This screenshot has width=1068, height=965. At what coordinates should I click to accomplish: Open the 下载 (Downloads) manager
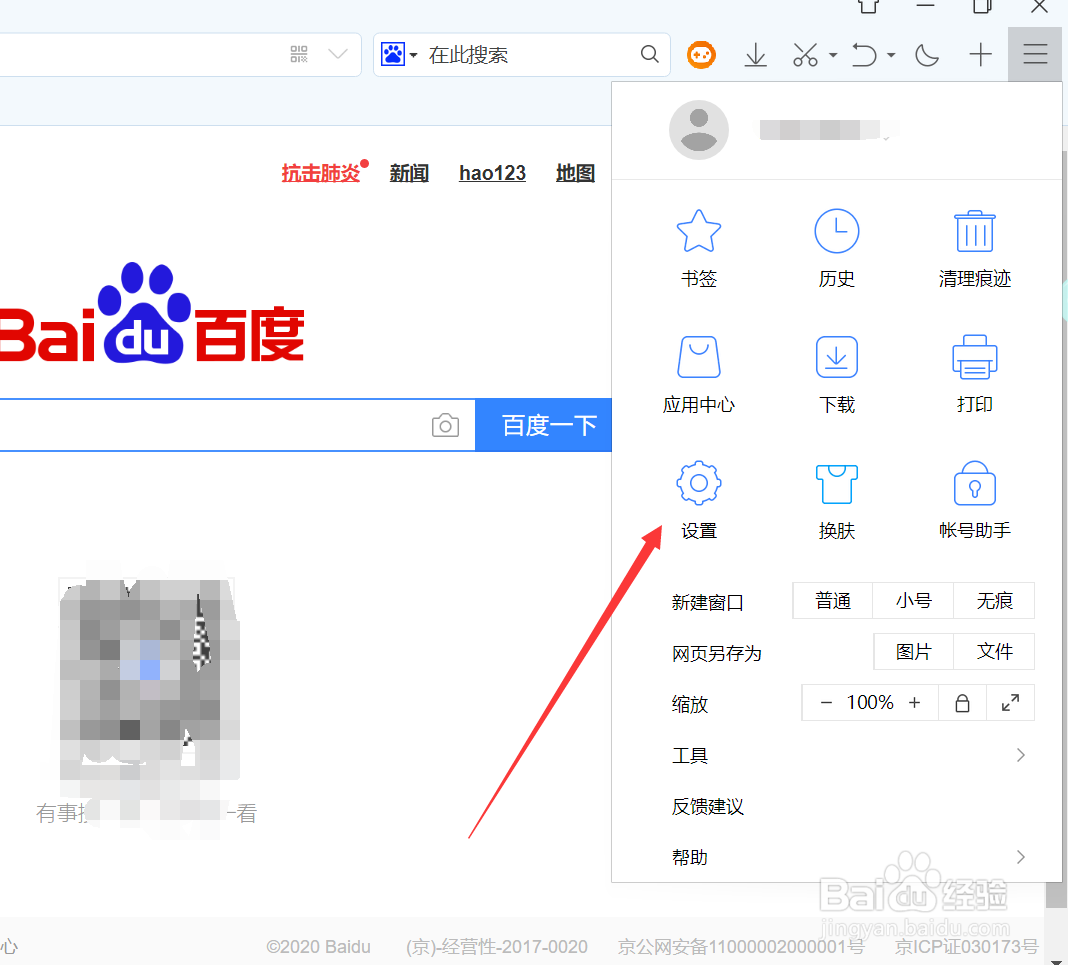click(x=836, y=374)
